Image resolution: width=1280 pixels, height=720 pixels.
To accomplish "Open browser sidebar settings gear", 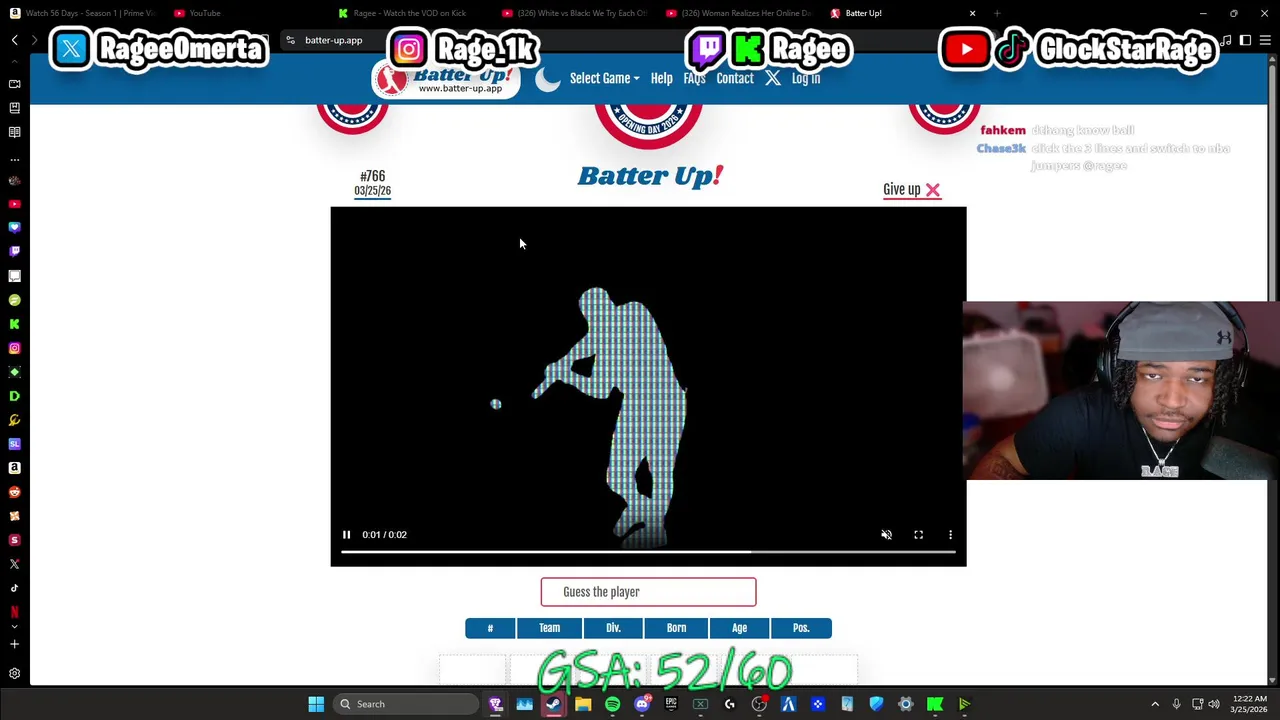I will (14, 674).
